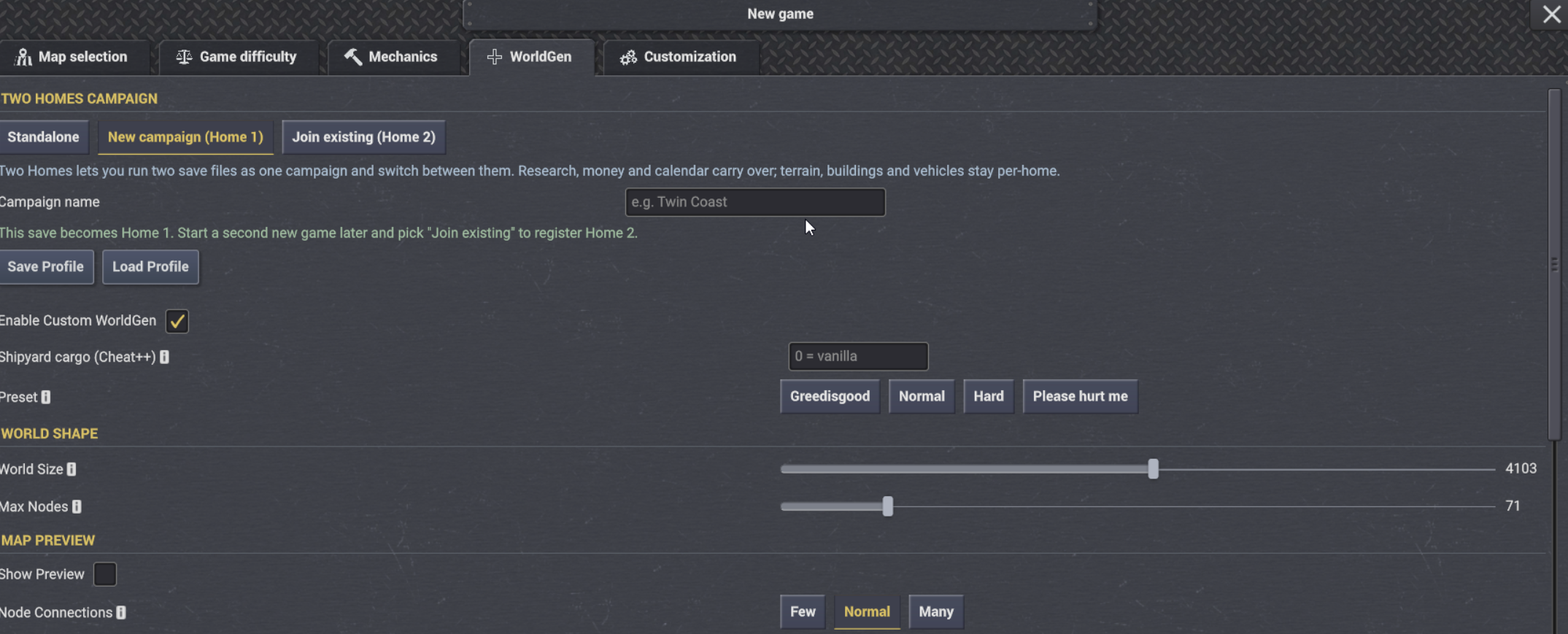Open the Node Connections info icon
The width and height of the screenshot is (1568, 634).
point(121,613)
